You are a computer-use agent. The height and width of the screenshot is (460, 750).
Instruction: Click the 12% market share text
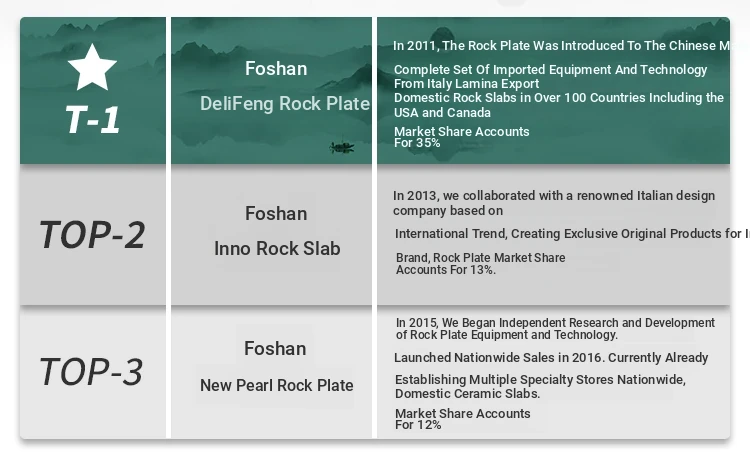[462, 419]
